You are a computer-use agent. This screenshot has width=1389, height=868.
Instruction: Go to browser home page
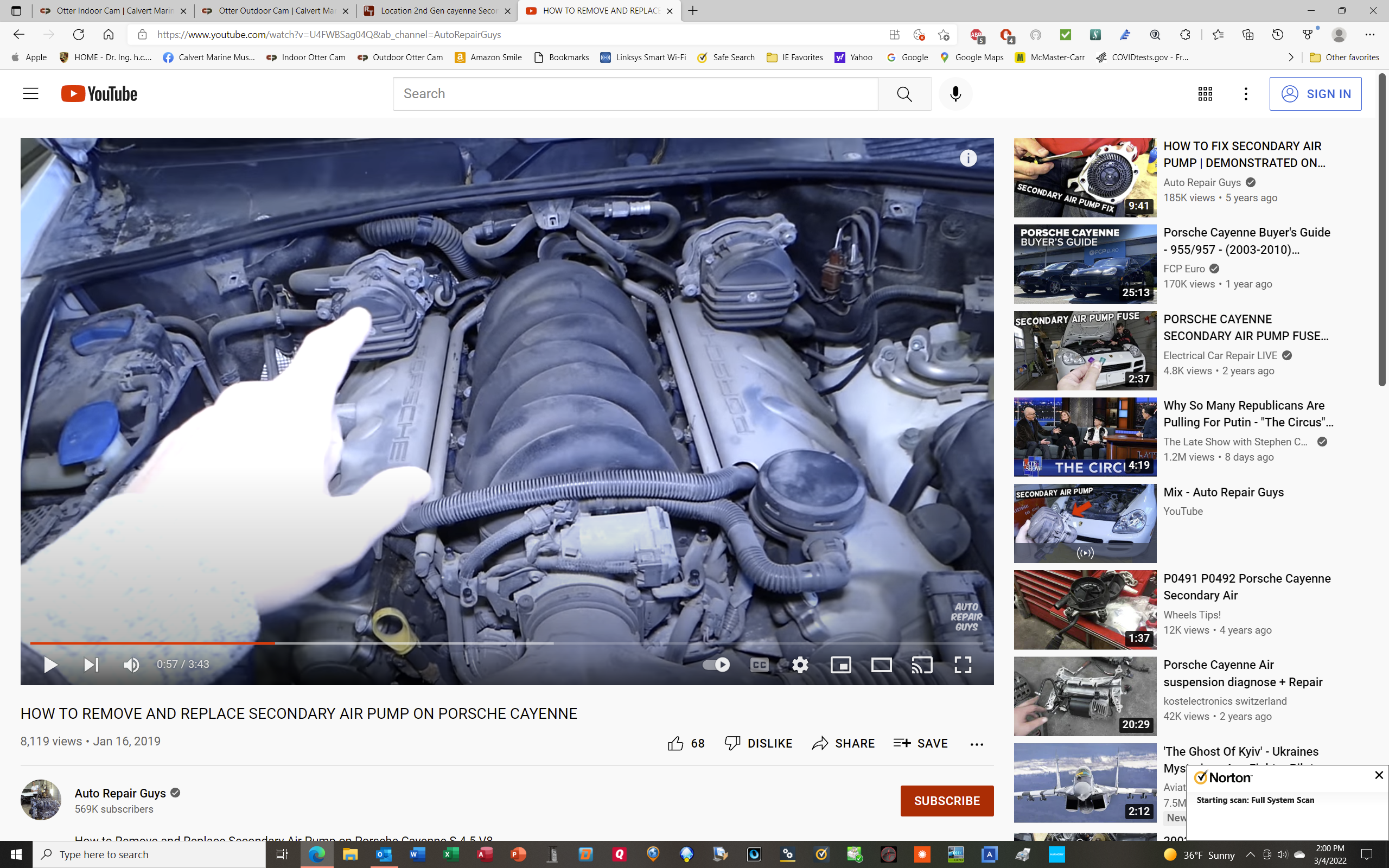(109, 34)
